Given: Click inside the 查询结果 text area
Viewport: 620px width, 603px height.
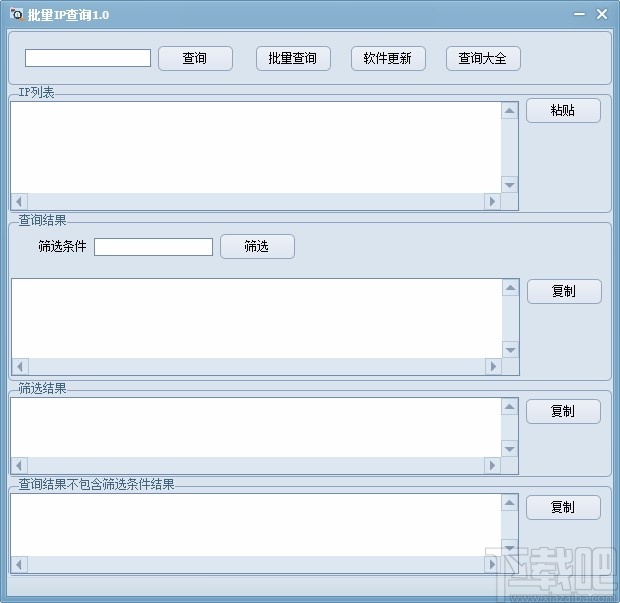Looking at the screenshot, I should coord(257,318).
